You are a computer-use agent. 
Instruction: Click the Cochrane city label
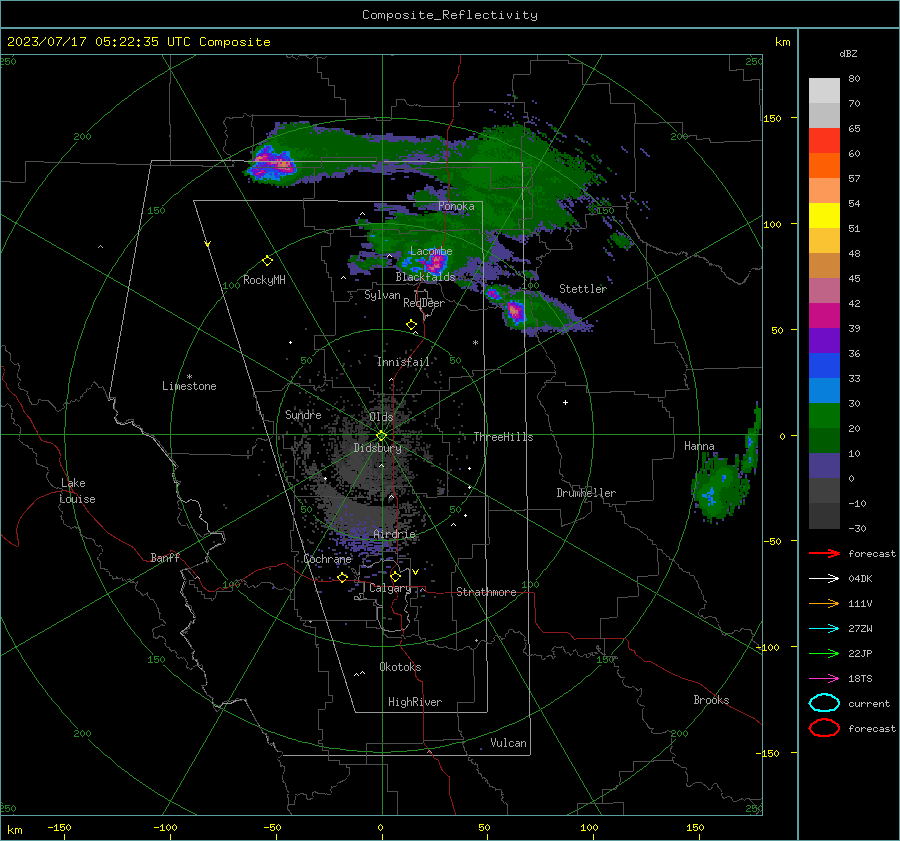tap(327, 559)
